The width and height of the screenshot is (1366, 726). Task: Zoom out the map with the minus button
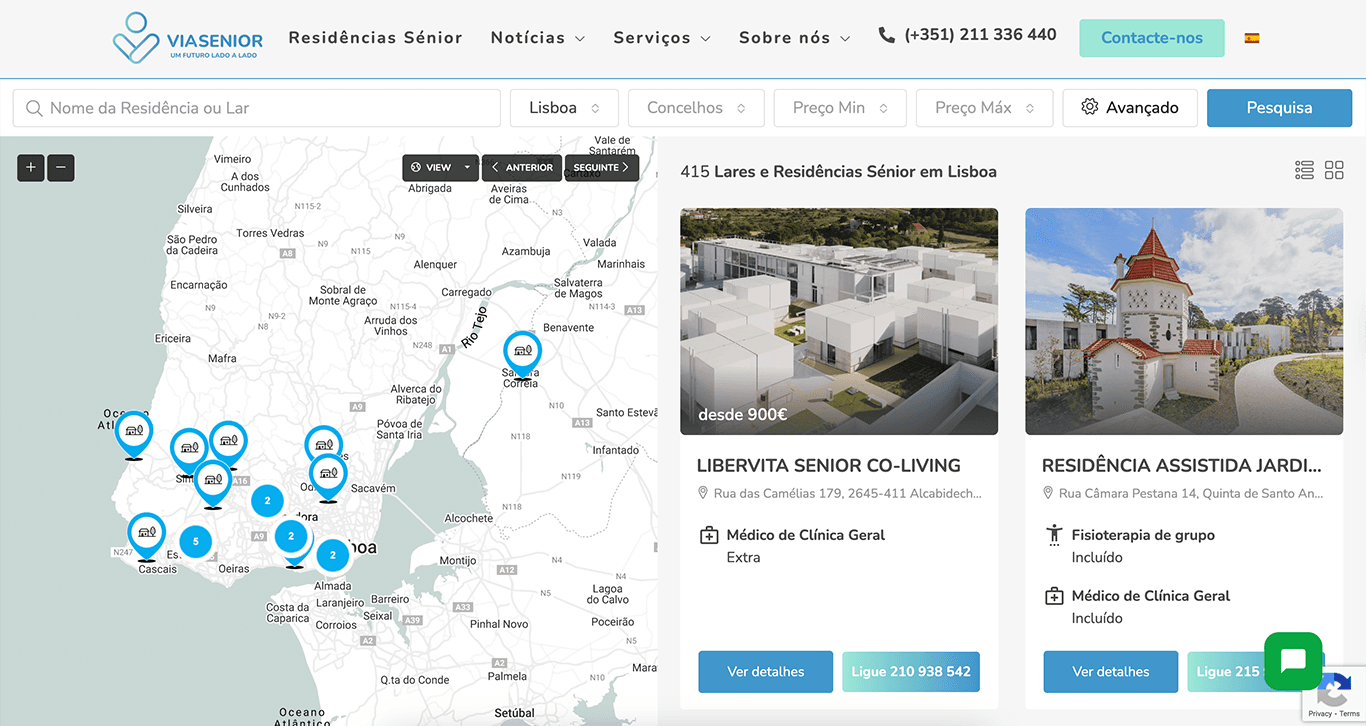click(x=60, y=168)
